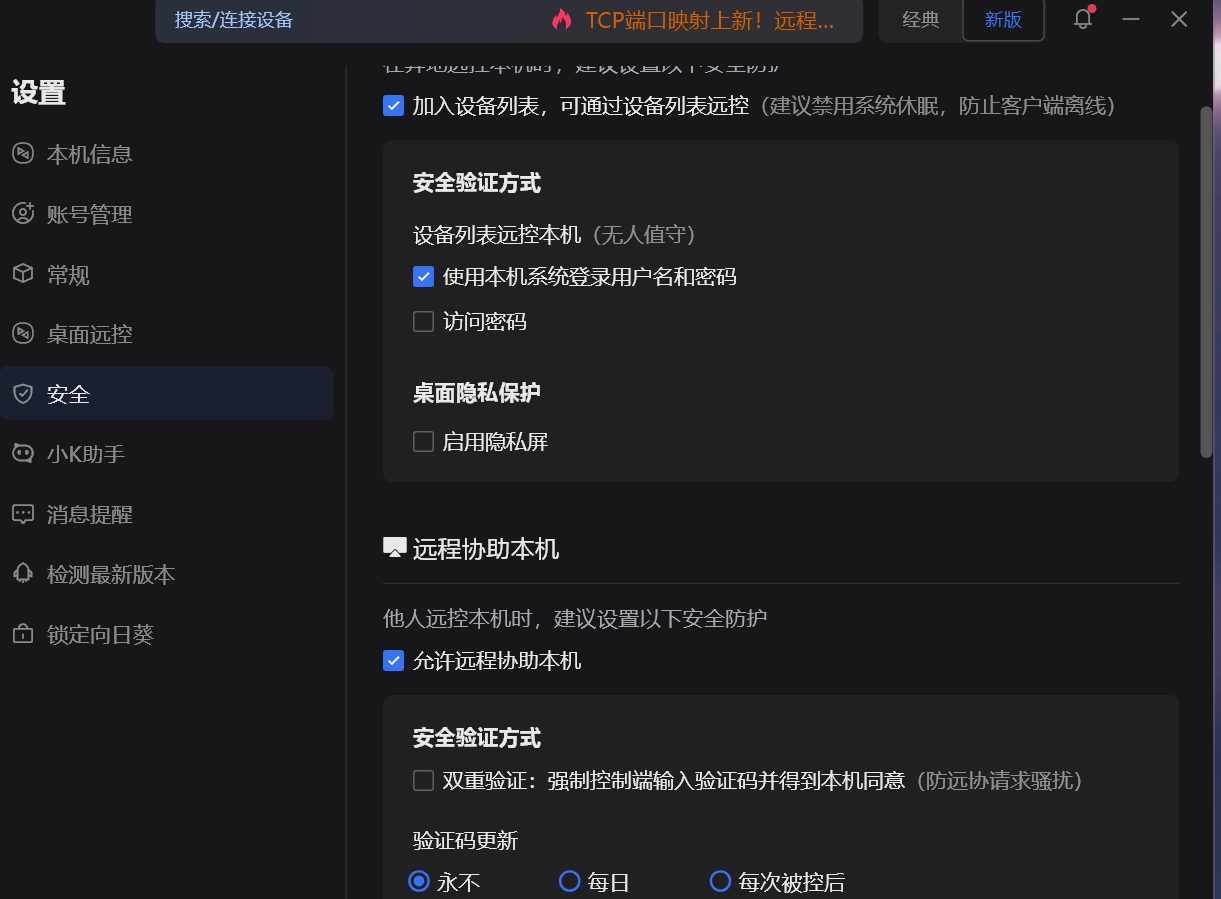This screenshot has height=899, width=1221.
Task: Open 账号管理 settings page
Action: pos(167,214)
